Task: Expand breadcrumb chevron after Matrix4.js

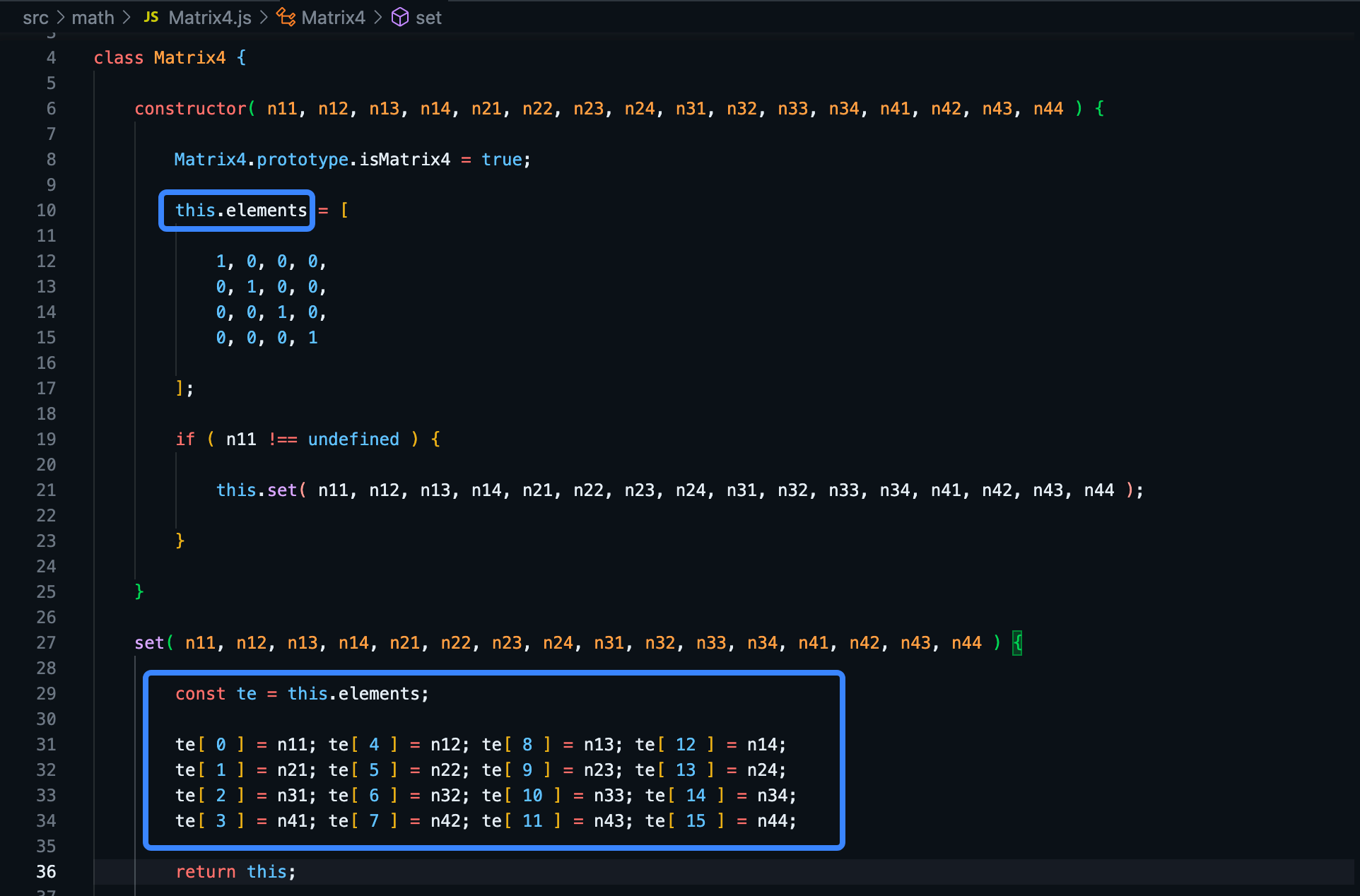Action: pyautogui.click(x=264, y=18)
